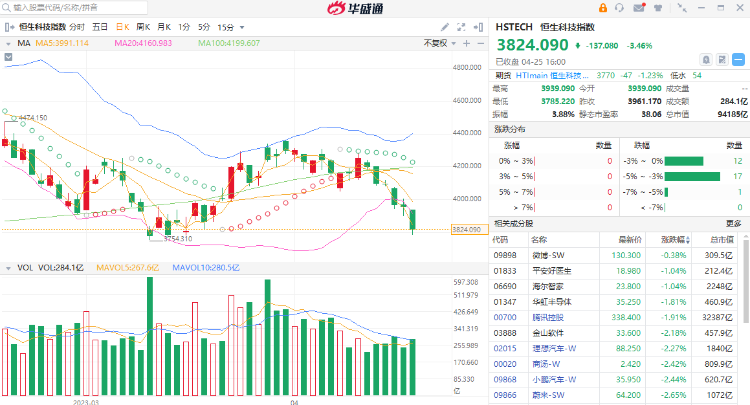Image resolution: width=750 pixels, height=405 pixels.
Task: Click the mail messages icon
Action: pos(640,9)
